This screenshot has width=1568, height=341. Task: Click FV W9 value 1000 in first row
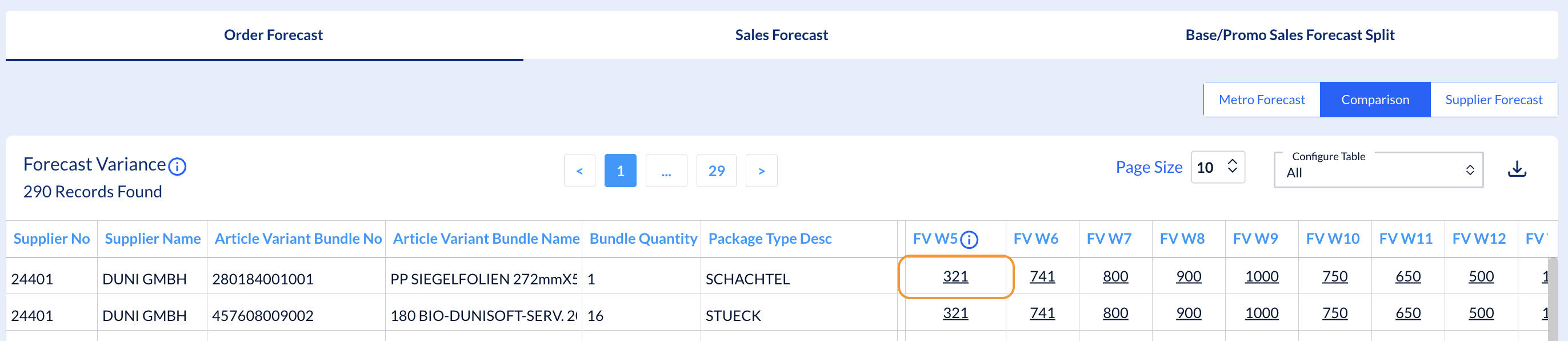[x=1261, y=276]
